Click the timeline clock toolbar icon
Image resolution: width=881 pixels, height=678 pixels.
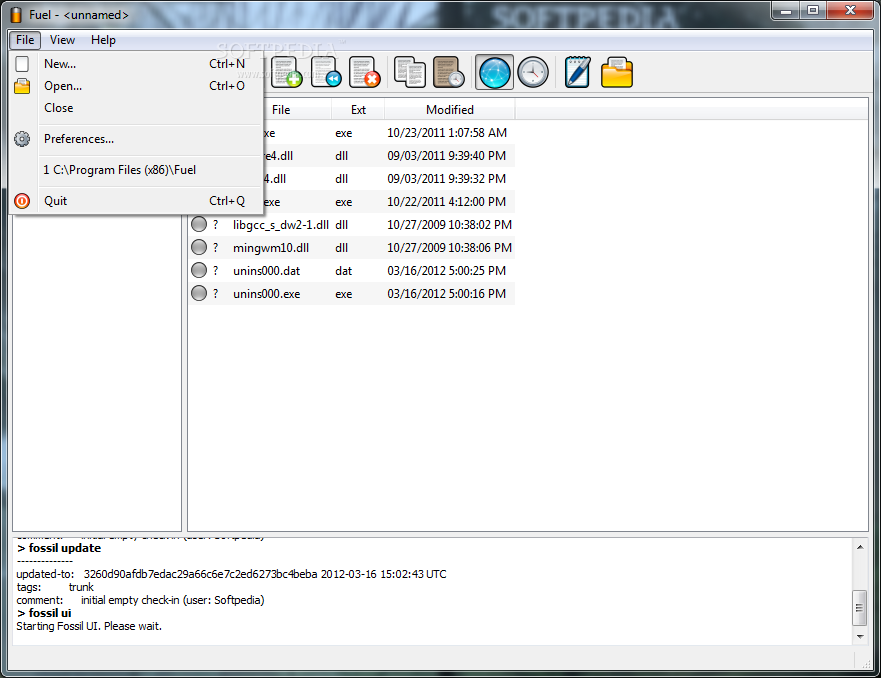(533, 72)
